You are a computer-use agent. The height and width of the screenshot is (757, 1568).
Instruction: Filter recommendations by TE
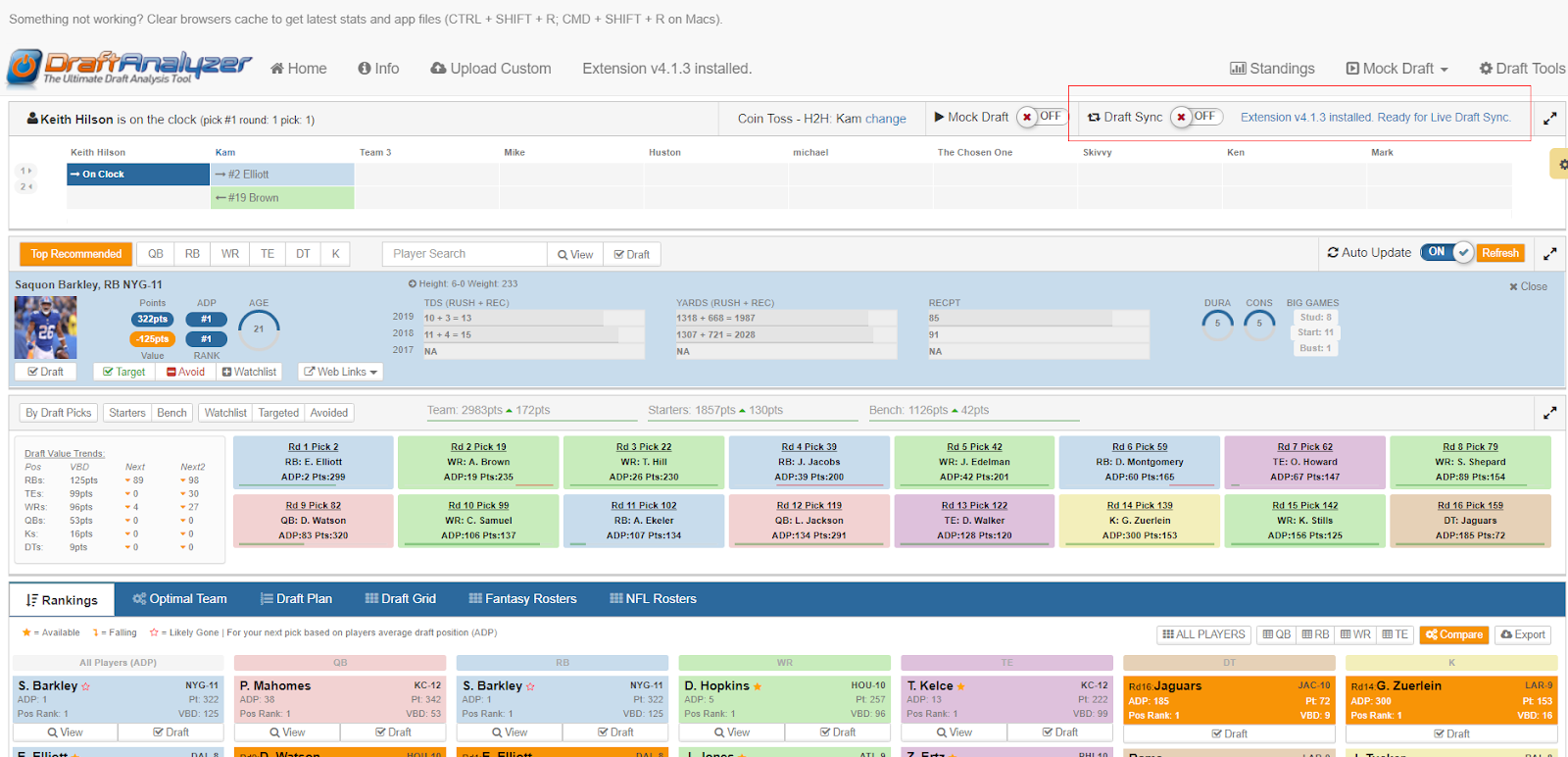[268, 254]
